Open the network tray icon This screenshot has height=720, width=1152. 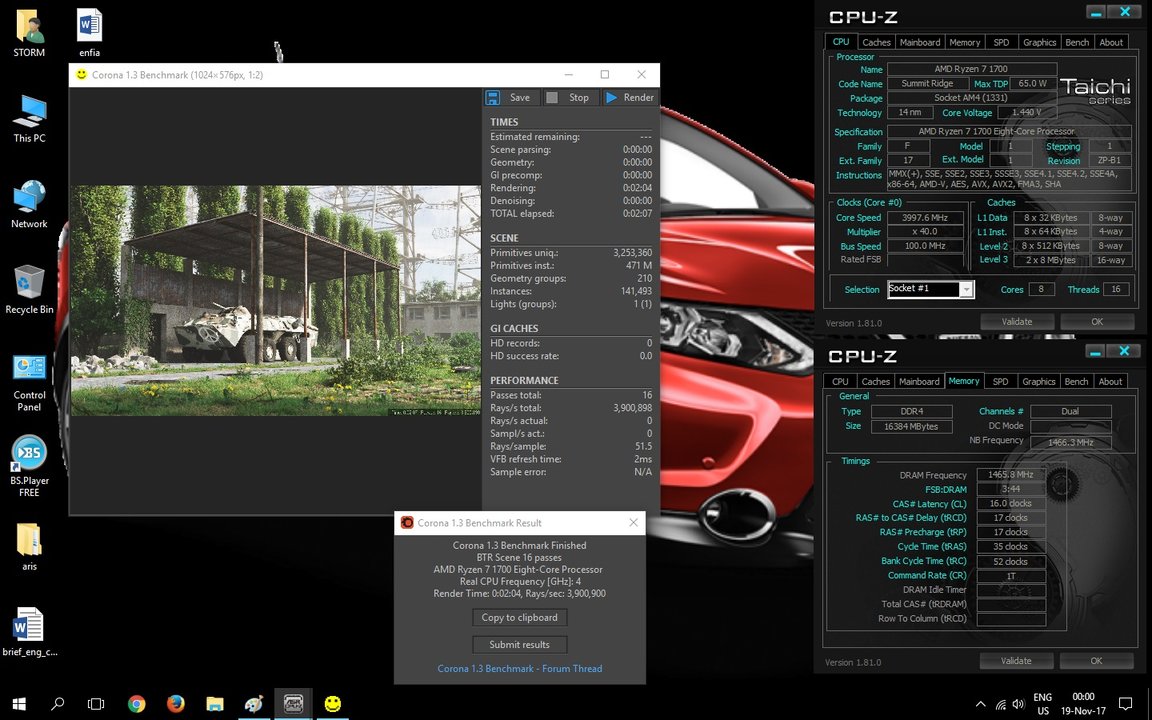1001,704
